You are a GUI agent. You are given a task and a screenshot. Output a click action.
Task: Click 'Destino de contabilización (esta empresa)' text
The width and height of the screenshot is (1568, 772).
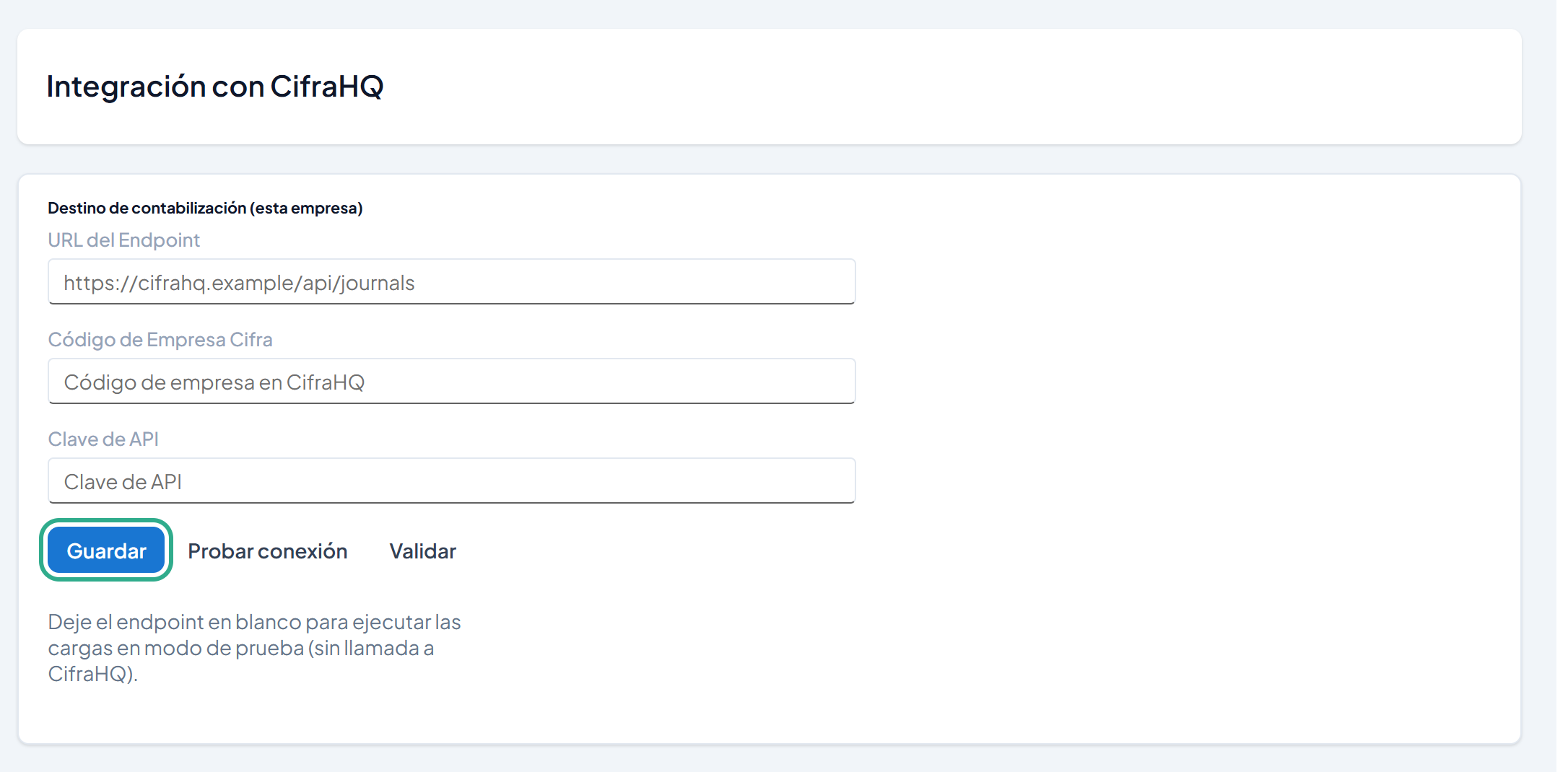(x=205, y=208)
